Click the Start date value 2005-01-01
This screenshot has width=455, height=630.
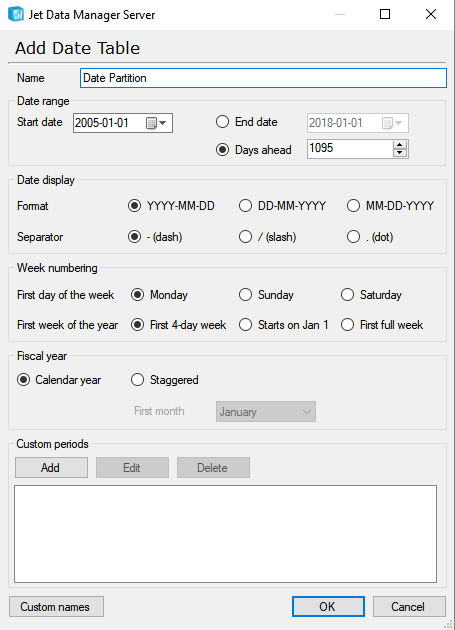click(102, 123)
